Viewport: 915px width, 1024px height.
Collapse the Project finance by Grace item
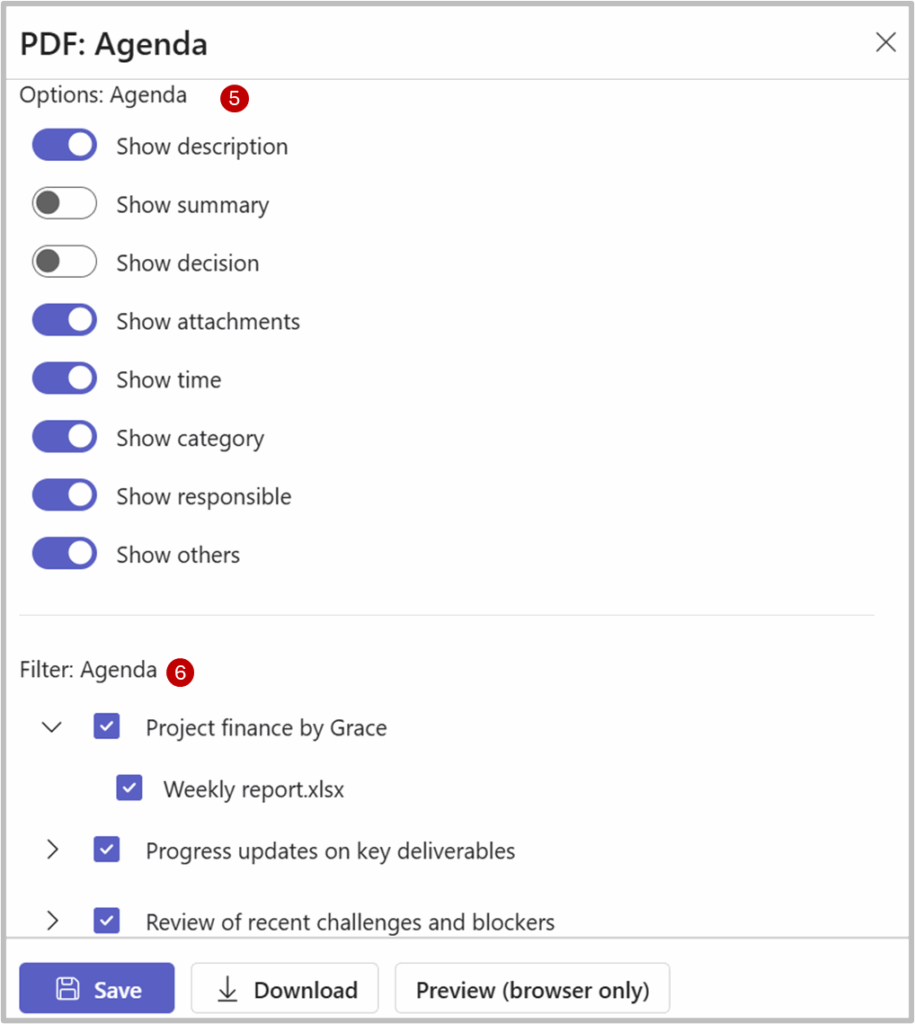(52, 727)
